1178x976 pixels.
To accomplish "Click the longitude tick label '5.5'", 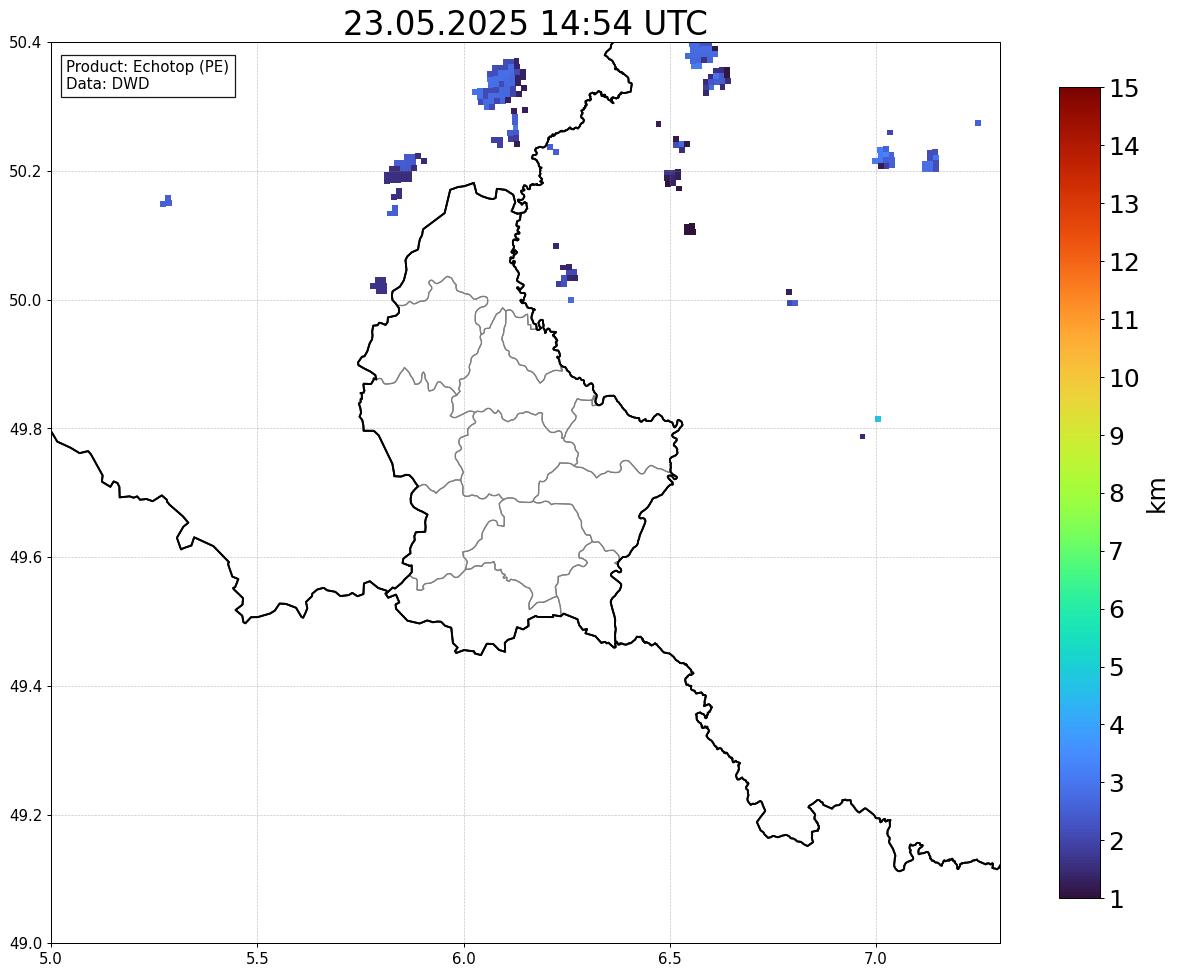I will coord(258,959).
